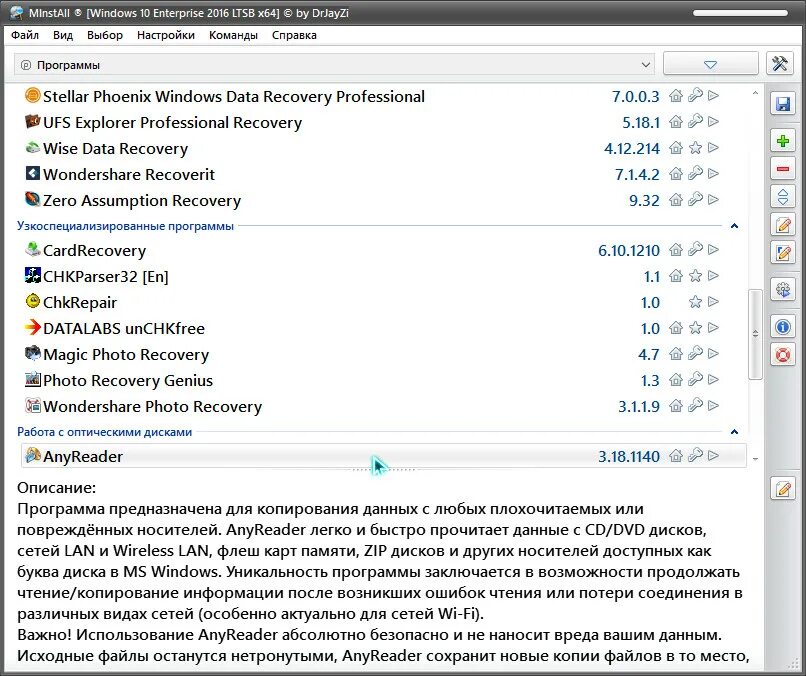This screenshot has height=676, width=806.
Task: Select CHKParser32 [En] entry
Action: click(x=105, y=277)
